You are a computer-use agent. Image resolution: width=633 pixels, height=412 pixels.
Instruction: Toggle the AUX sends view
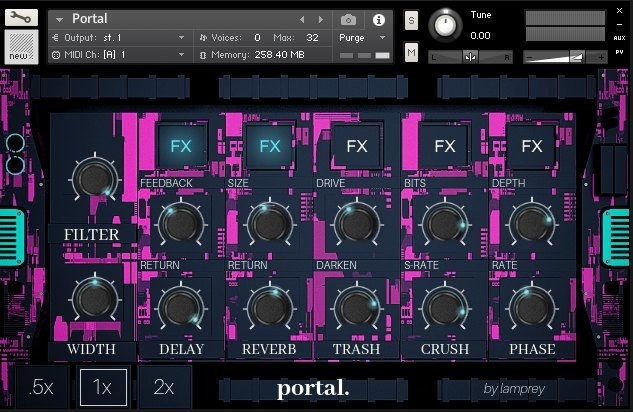619,38
